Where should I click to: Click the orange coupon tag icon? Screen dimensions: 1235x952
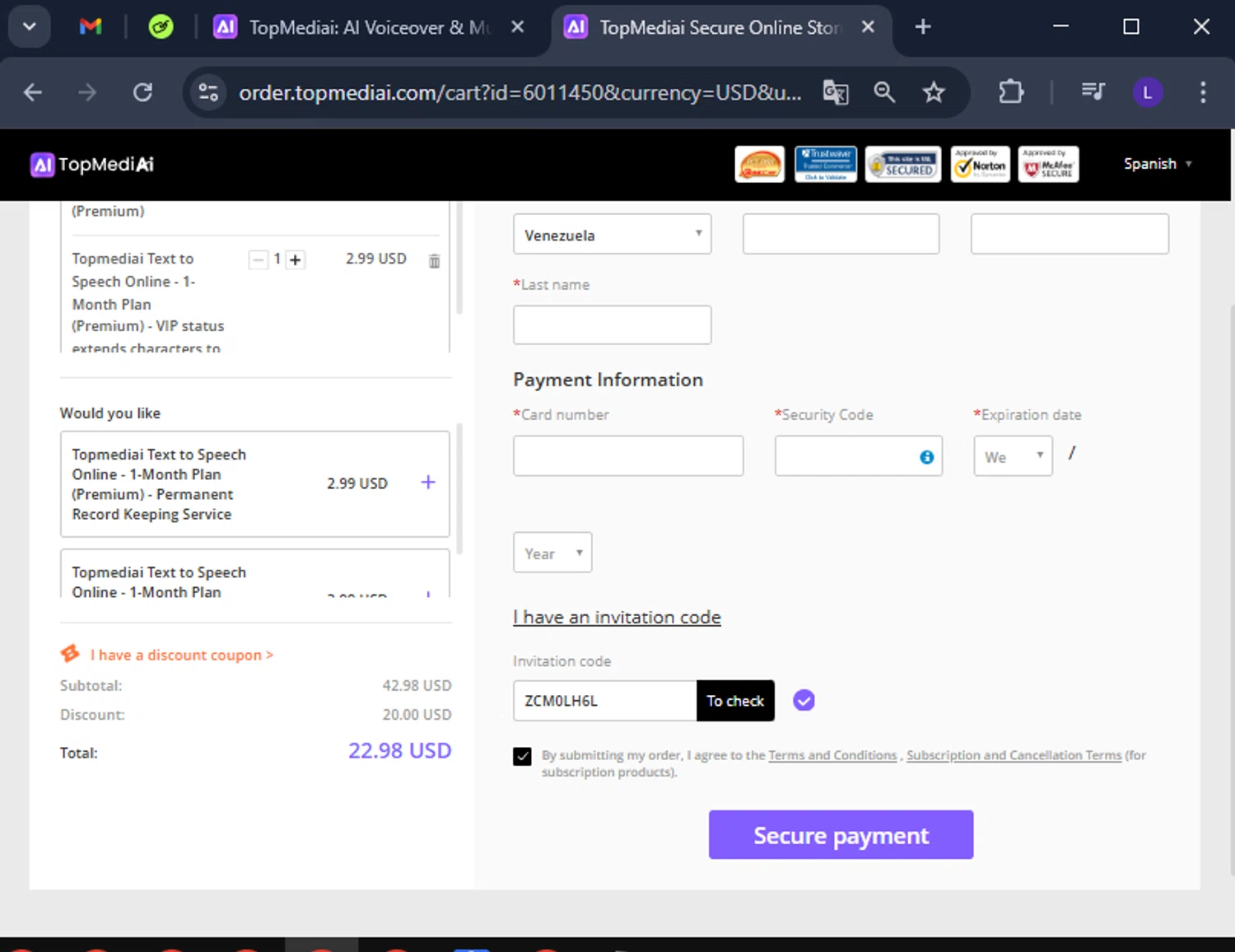(x=70, y=654)
